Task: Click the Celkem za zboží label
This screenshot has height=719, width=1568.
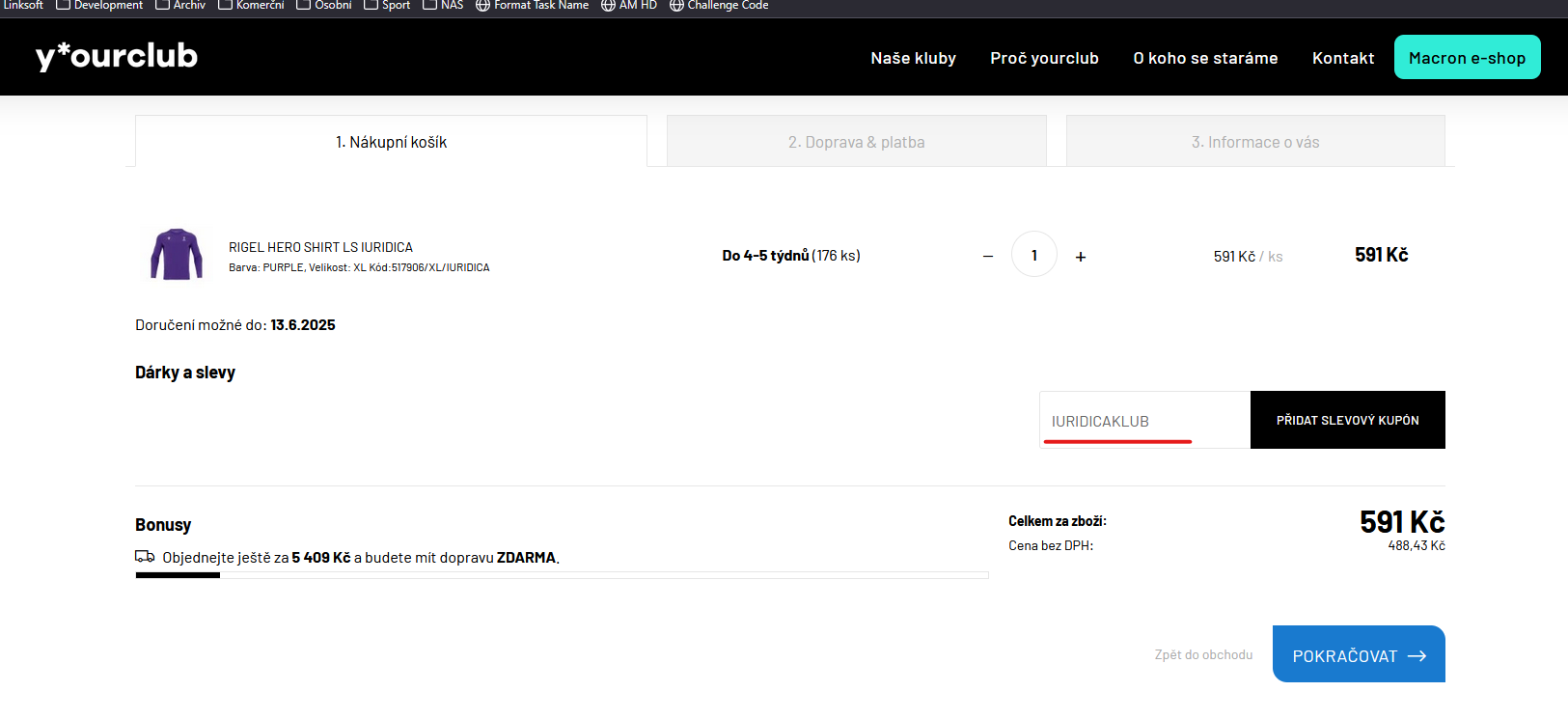Action: 1058,521
